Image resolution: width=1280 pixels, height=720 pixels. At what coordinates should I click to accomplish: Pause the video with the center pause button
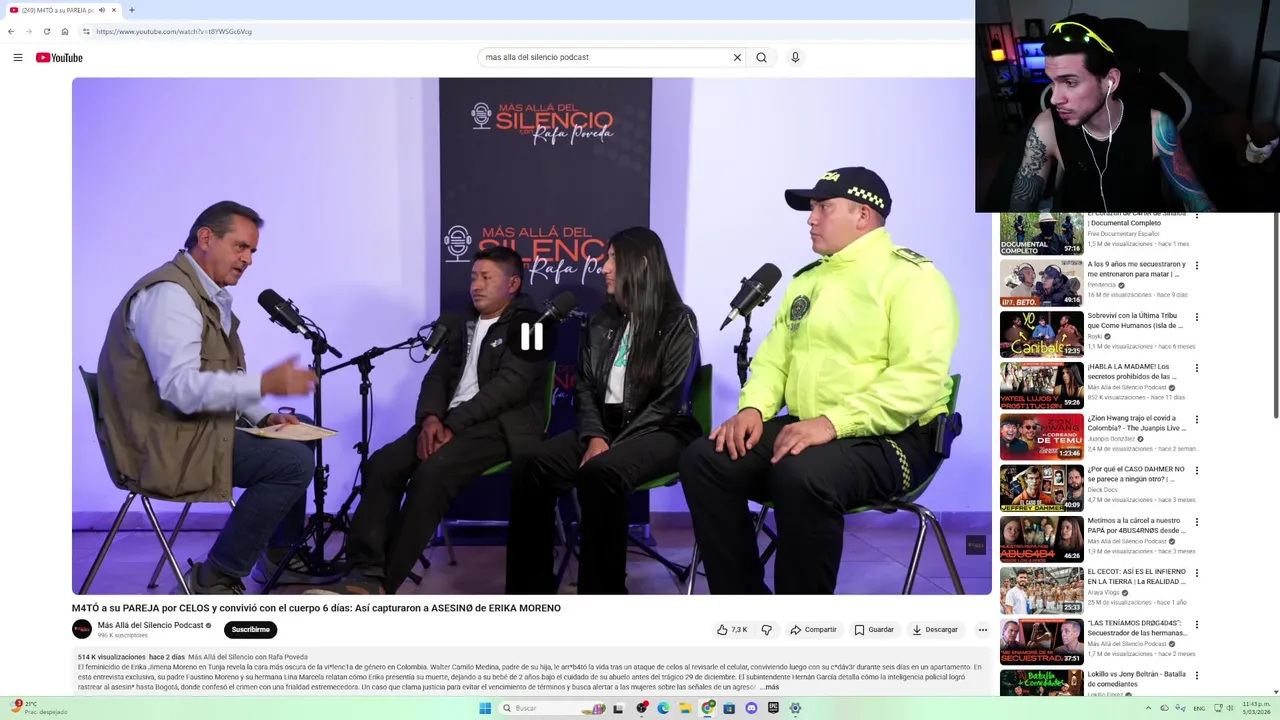[x=531, y=337]
